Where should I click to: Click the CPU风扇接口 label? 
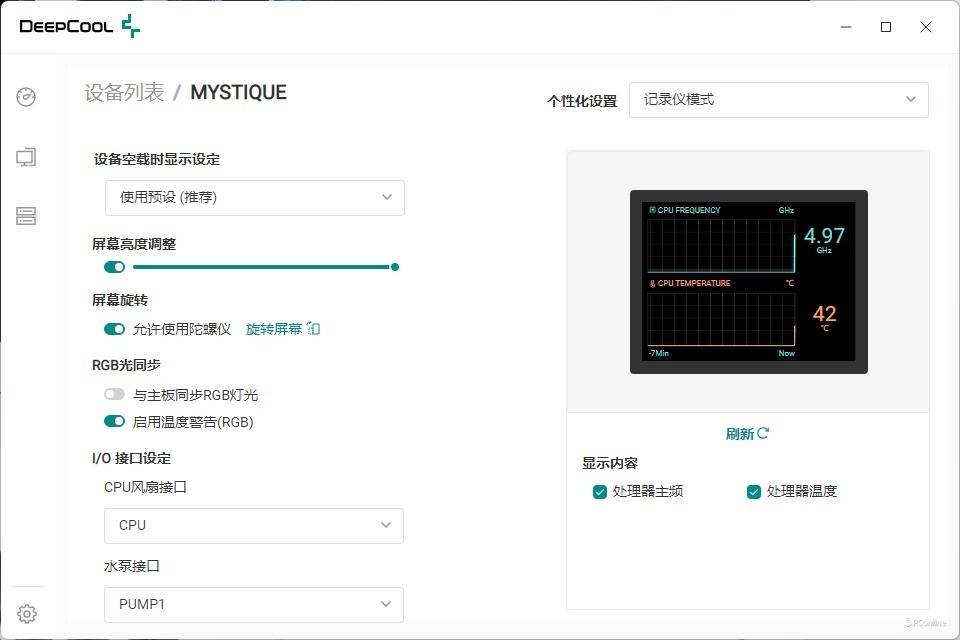click(145, 487)
